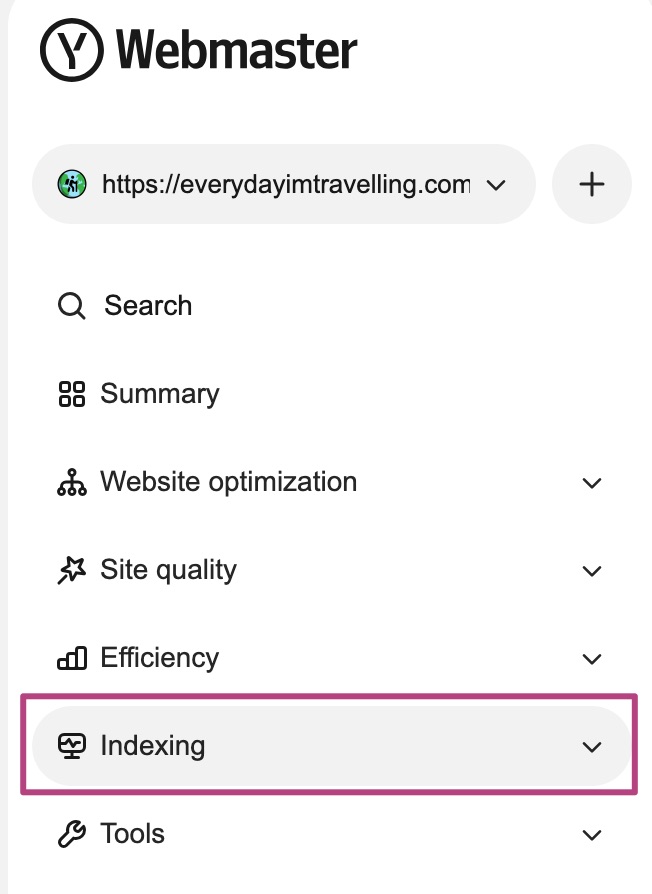
Task: Click the Search magnifier icon
Action: point(72,306)
